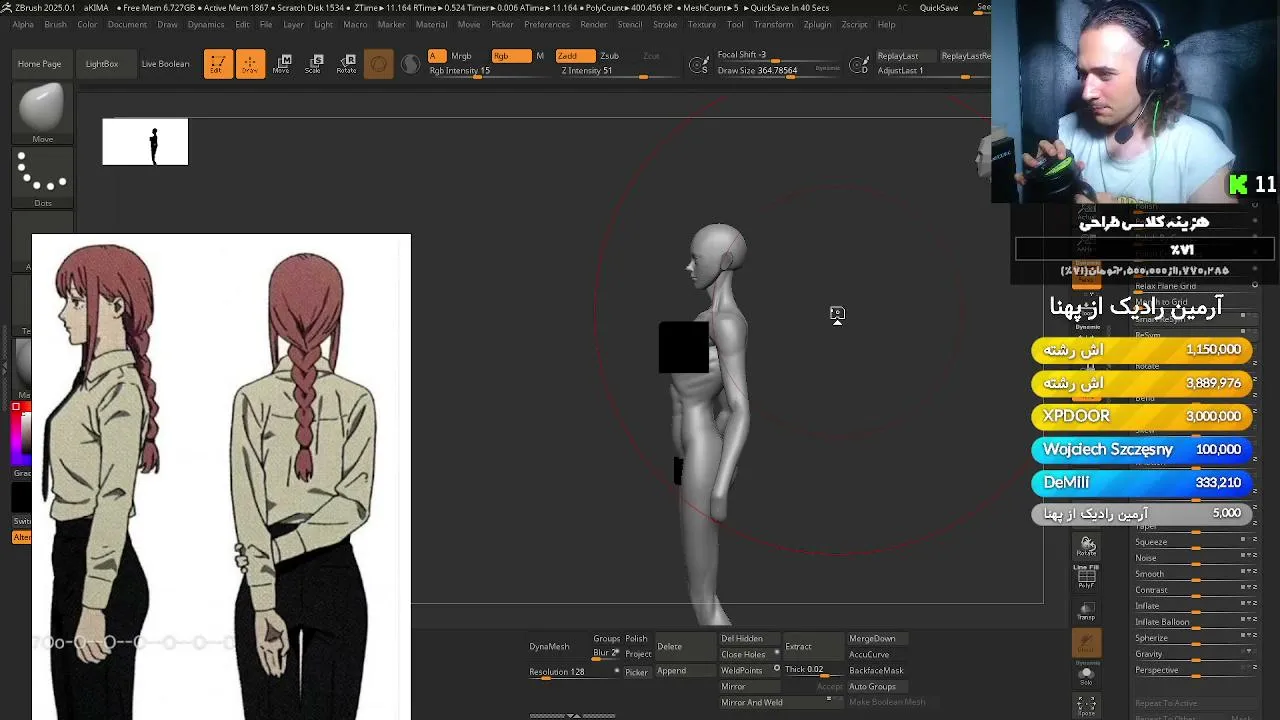
Task: Toggle M material mode
Action: [540, 56]
